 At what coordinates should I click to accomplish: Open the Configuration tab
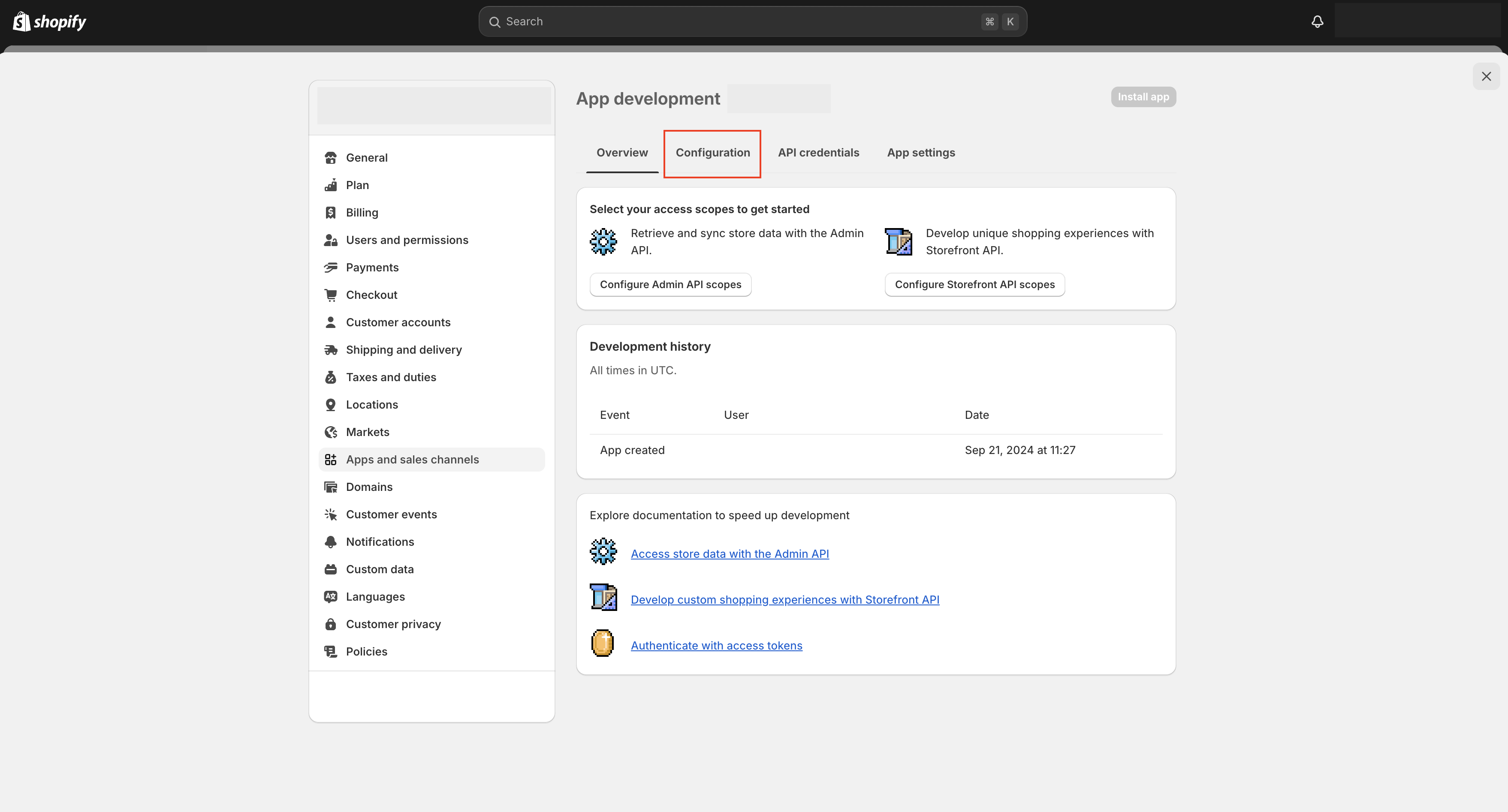click(712, 153)
